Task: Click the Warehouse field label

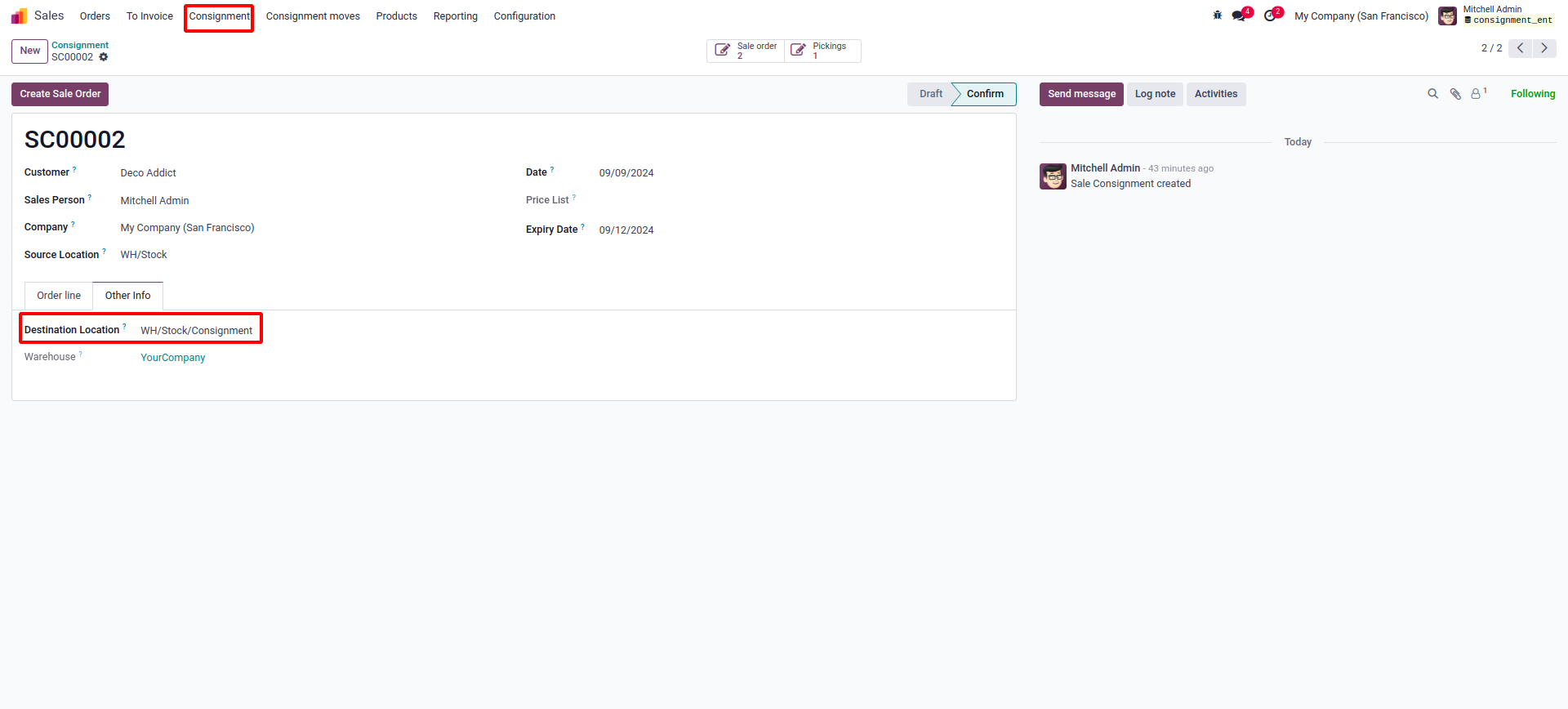Action: [50, 357]
